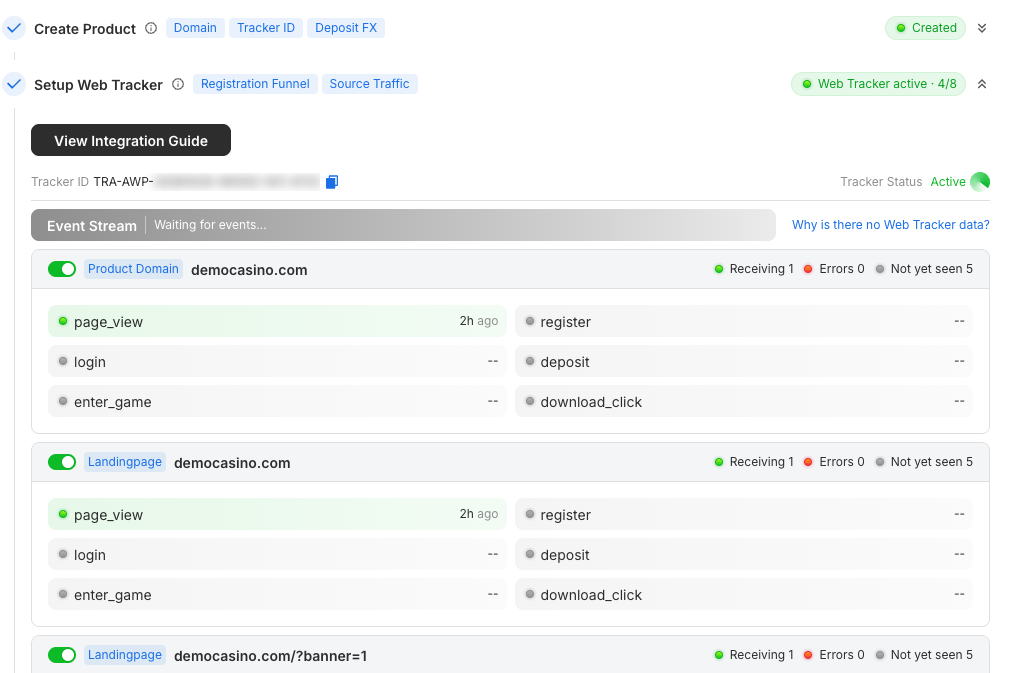Screen dimensions: 1011x673
Task: Click Not yet seen 5 in Product Domain header
Action: click(x=924, y=269)
